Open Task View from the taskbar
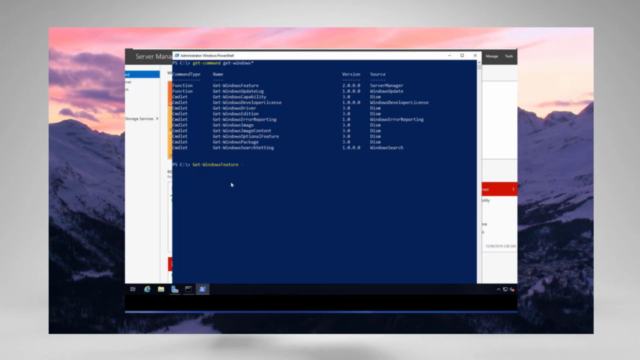Image resolution: width=640 pixels, height=360 pixels. pyautogui.click(x=133, y=289)
